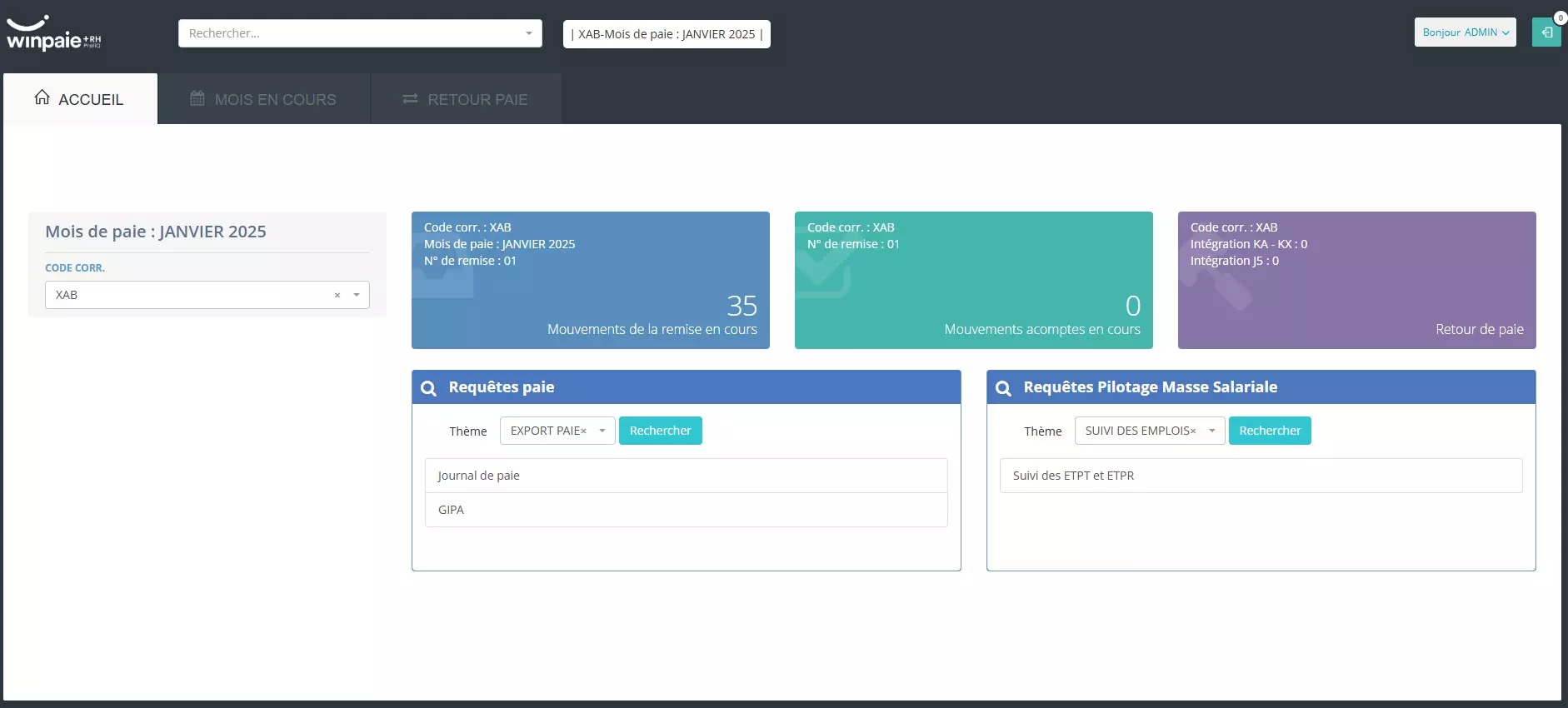Clear the SUIVI DES EMPLOIS theme selection
The width and height of the screenshot is (1568, 708).
[x=1193, y=431]
